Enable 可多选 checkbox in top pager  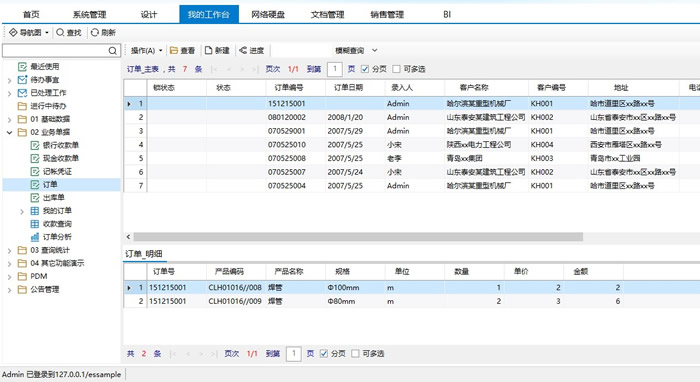pyautogui.click(x=396, y=69)
